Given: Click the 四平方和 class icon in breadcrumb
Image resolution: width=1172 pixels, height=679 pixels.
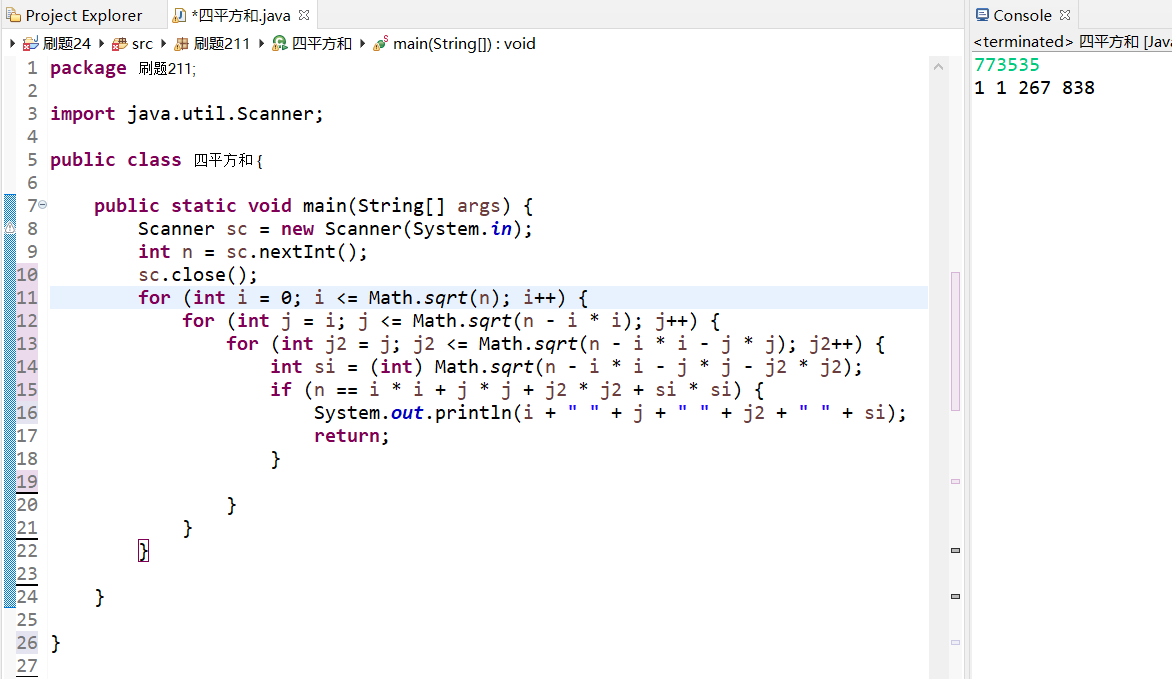Looking at the screenshot, I should click(280, 44).
